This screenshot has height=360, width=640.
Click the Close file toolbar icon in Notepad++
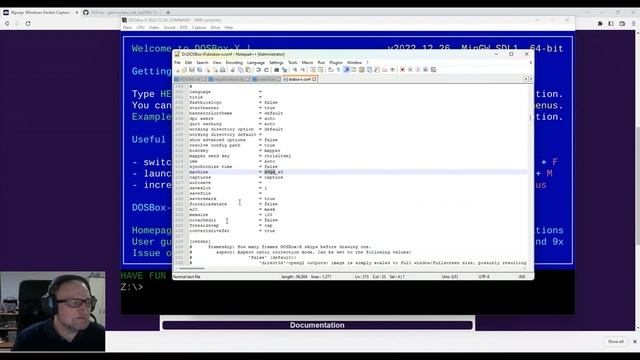coord(208,70)
